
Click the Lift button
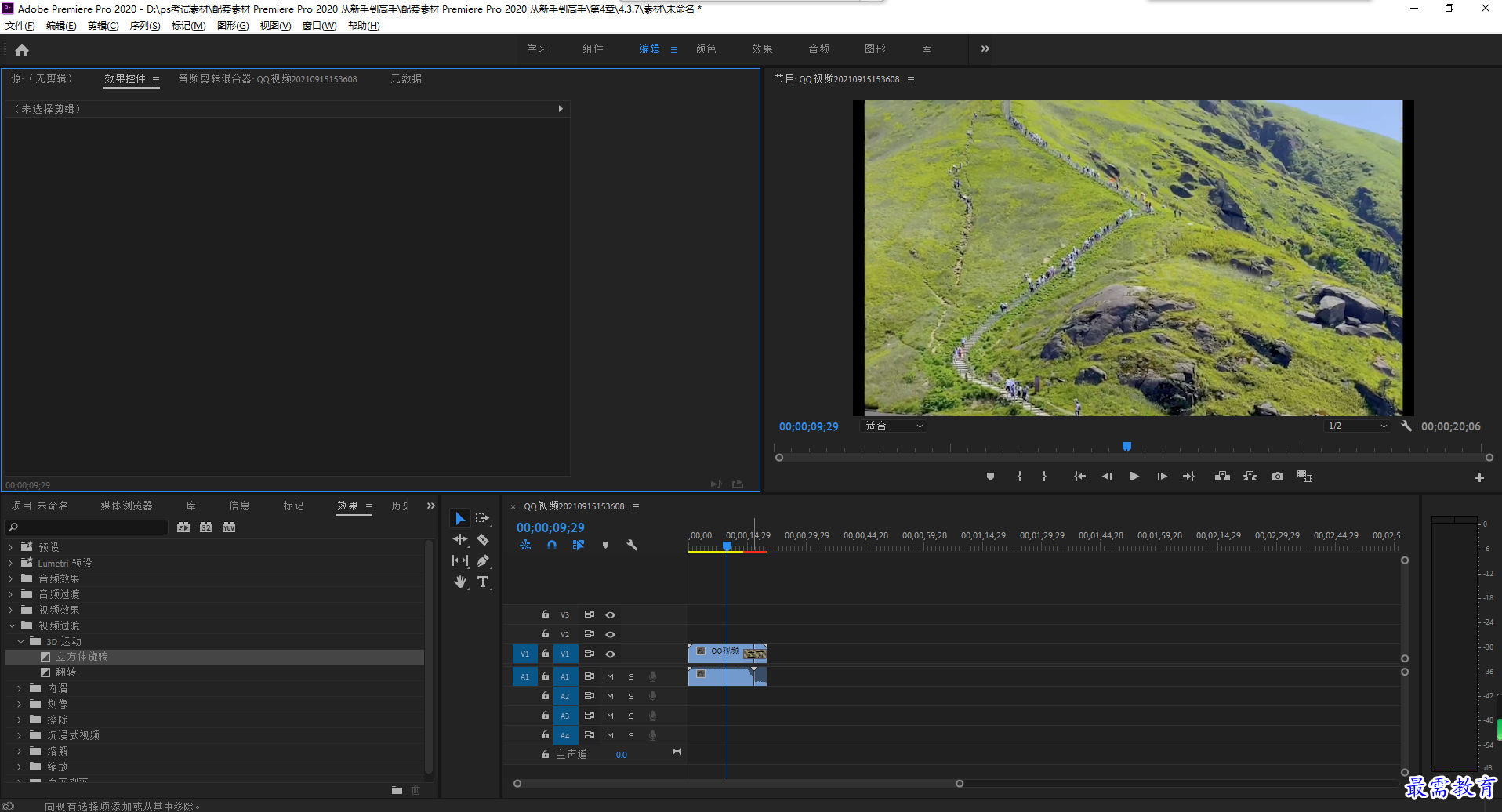1222,477
